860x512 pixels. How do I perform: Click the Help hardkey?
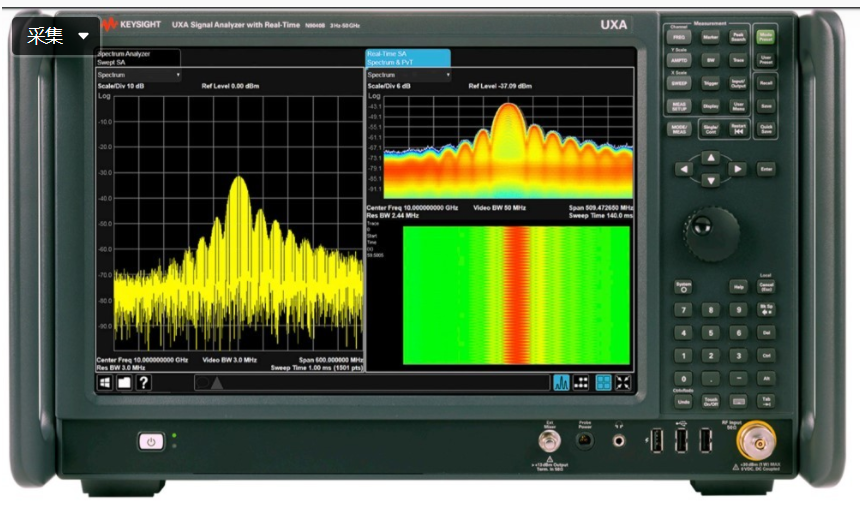point(738,287)
